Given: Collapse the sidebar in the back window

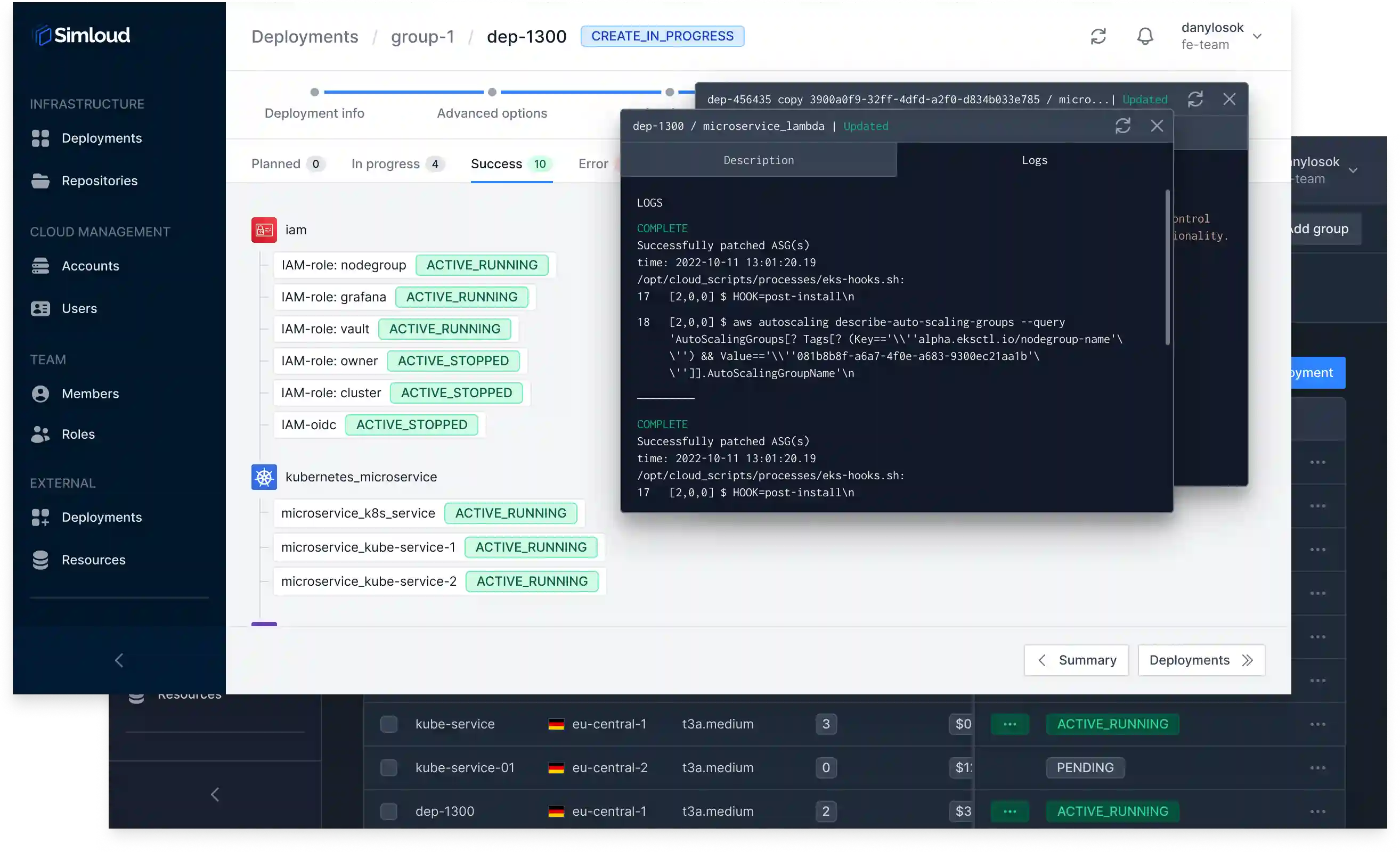Looking at the screenshot, I should pyautogui.click(x=215, y=794).
